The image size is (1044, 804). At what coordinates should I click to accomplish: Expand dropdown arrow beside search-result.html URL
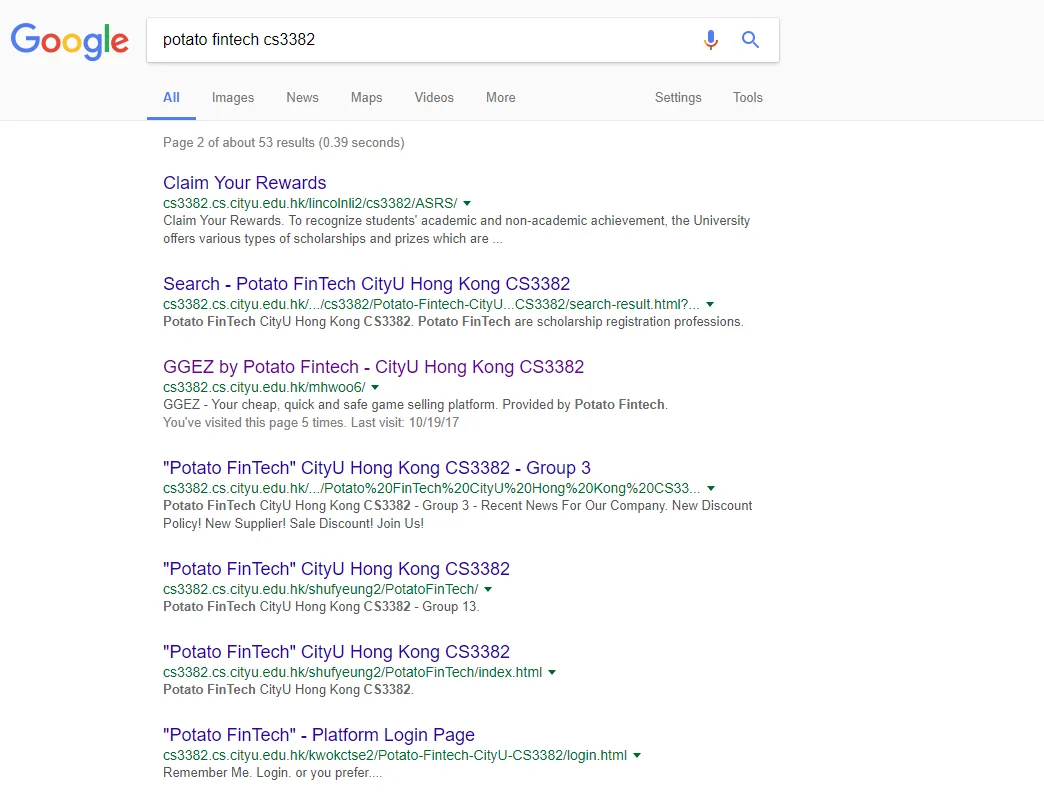[x=710, y=304]
